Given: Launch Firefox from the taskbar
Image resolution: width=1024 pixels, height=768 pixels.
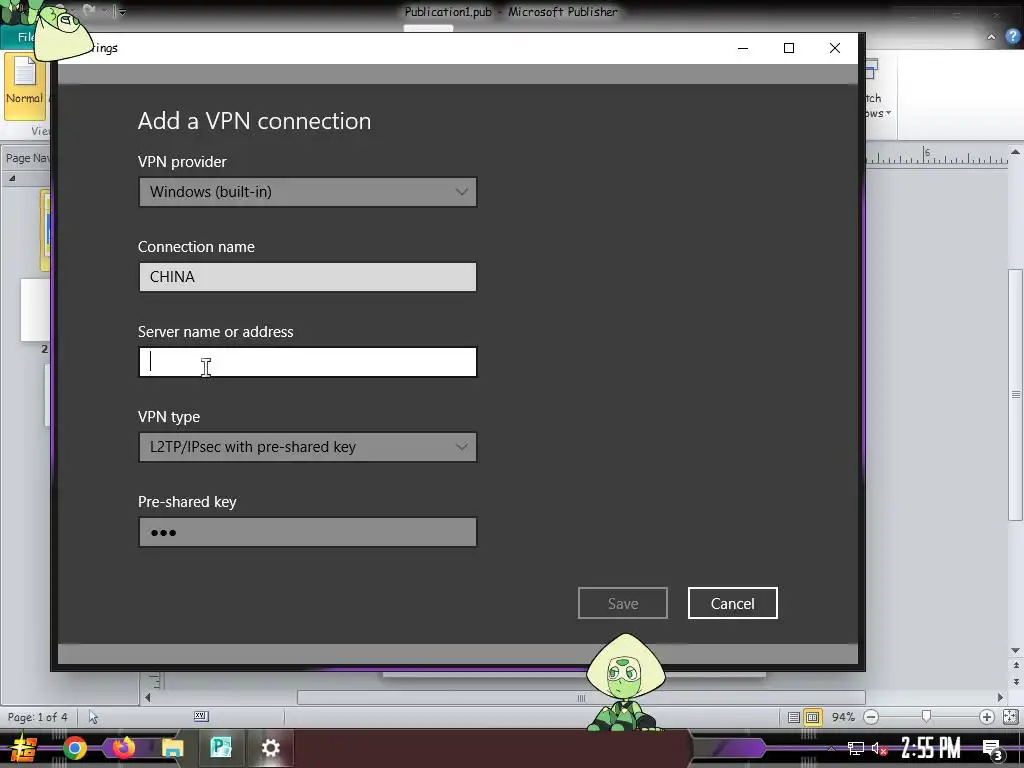Looking at the screenshot, I should [123, 748].
